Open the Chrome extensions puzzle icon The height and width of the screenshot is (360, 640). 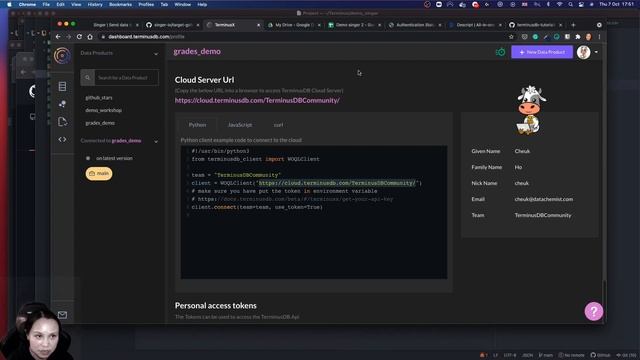pos(578,37)
